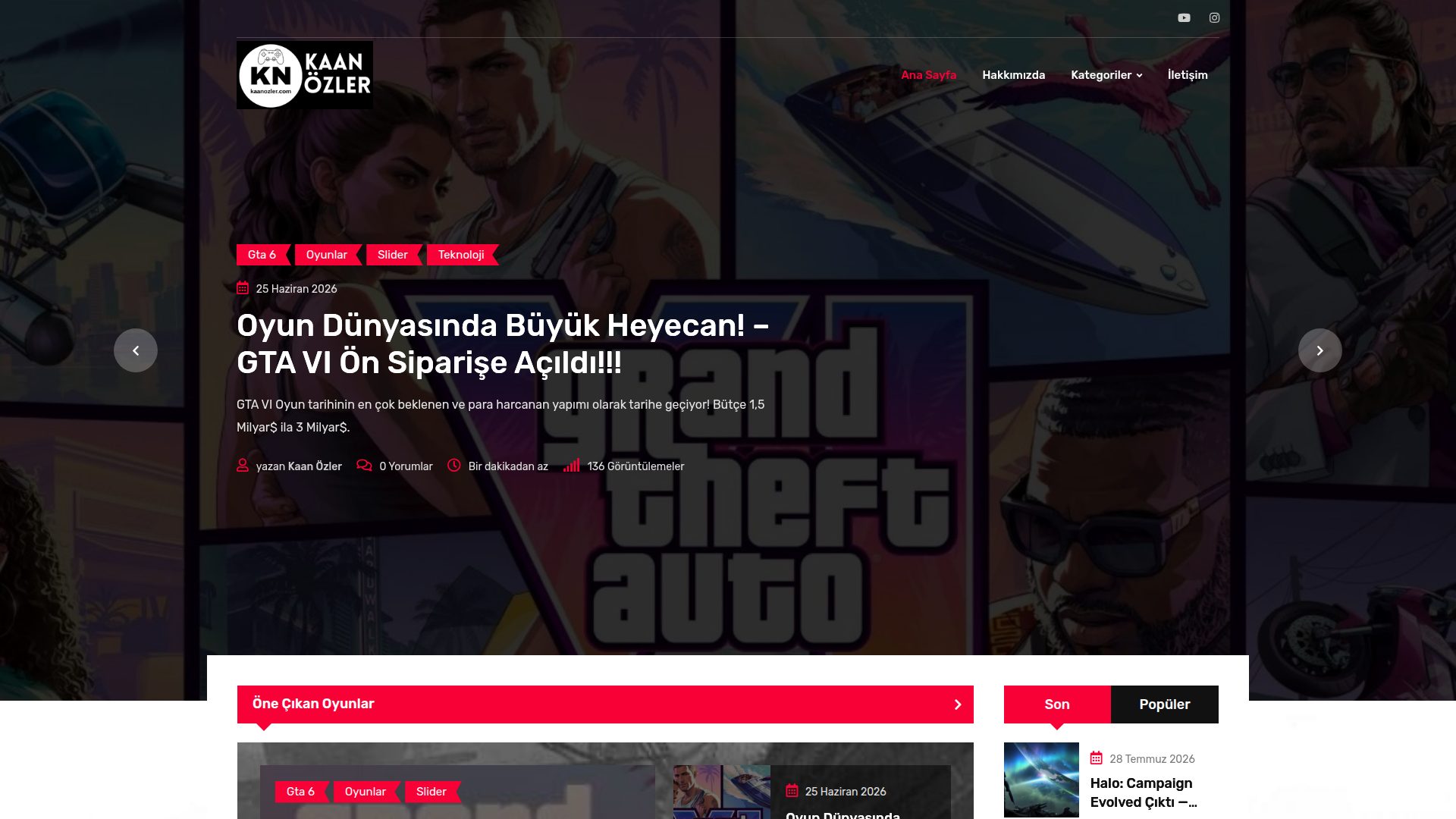
Task: Open the GTA VI Ön Siparişe headline
Action: coord(503,344)
